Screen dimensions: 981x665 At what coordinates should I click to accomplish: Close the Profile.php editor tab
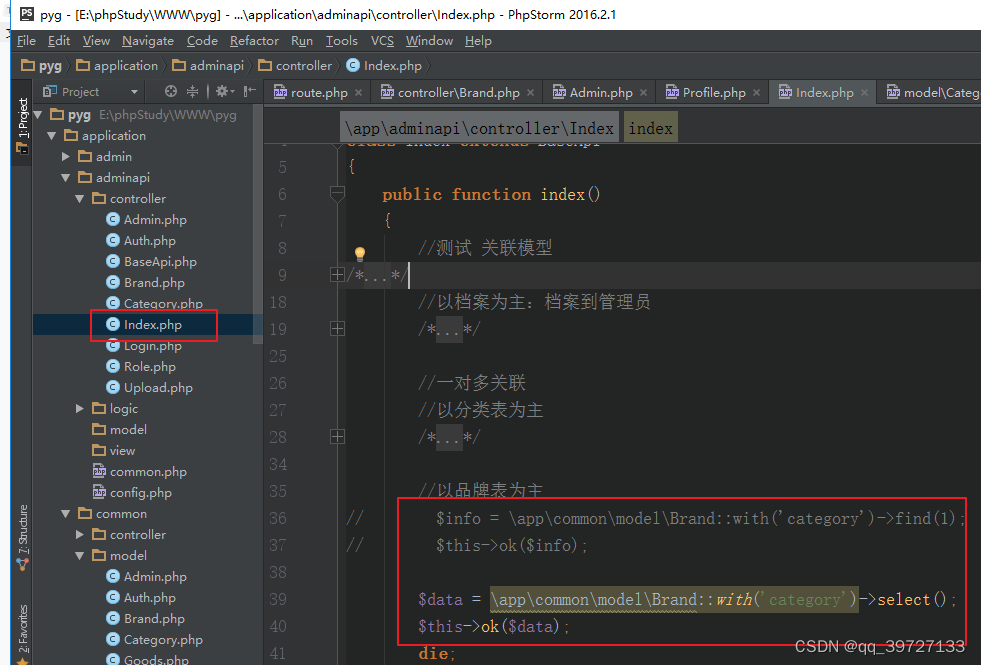point(756,93)
